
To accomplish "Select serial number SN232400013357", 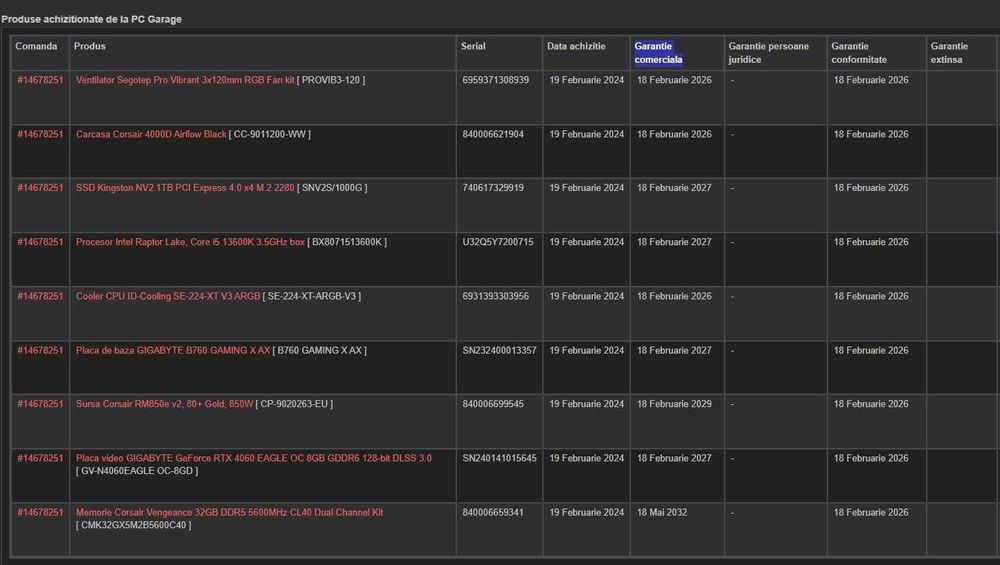I will [499, 350].
